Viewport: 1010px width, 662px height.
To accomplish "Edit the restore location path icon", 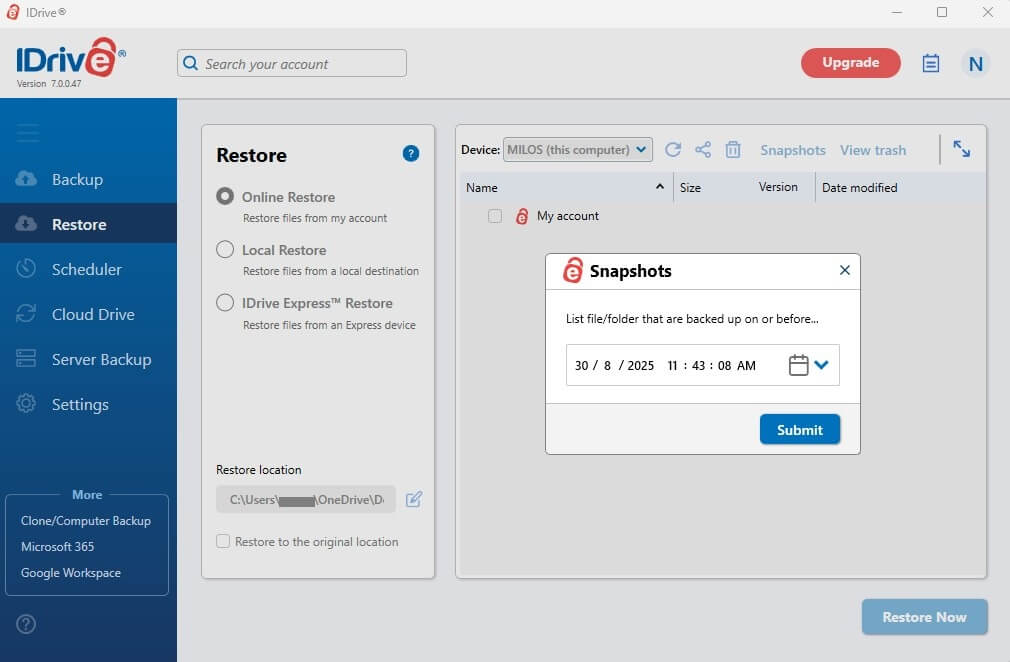I will click(x=414, y=499).
